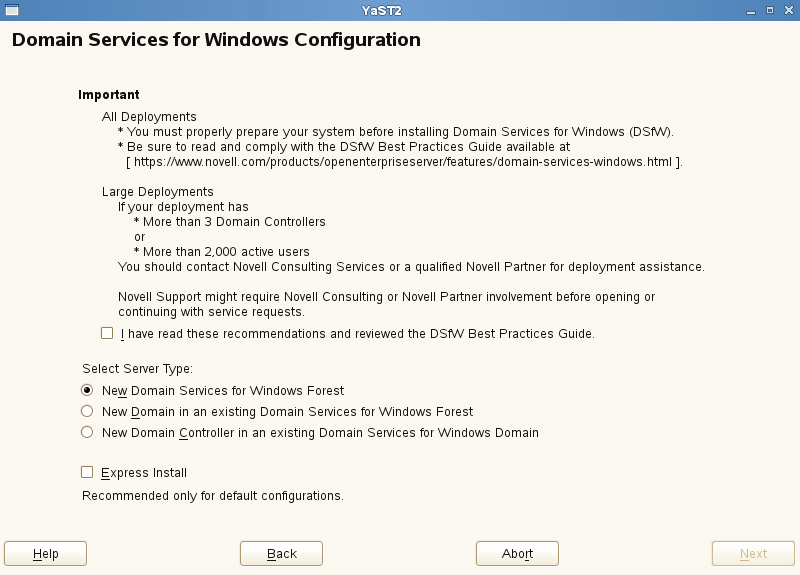Check the 'I have read these recommendations' box
This screenshot has width=800, height=575.
[107, 333]
